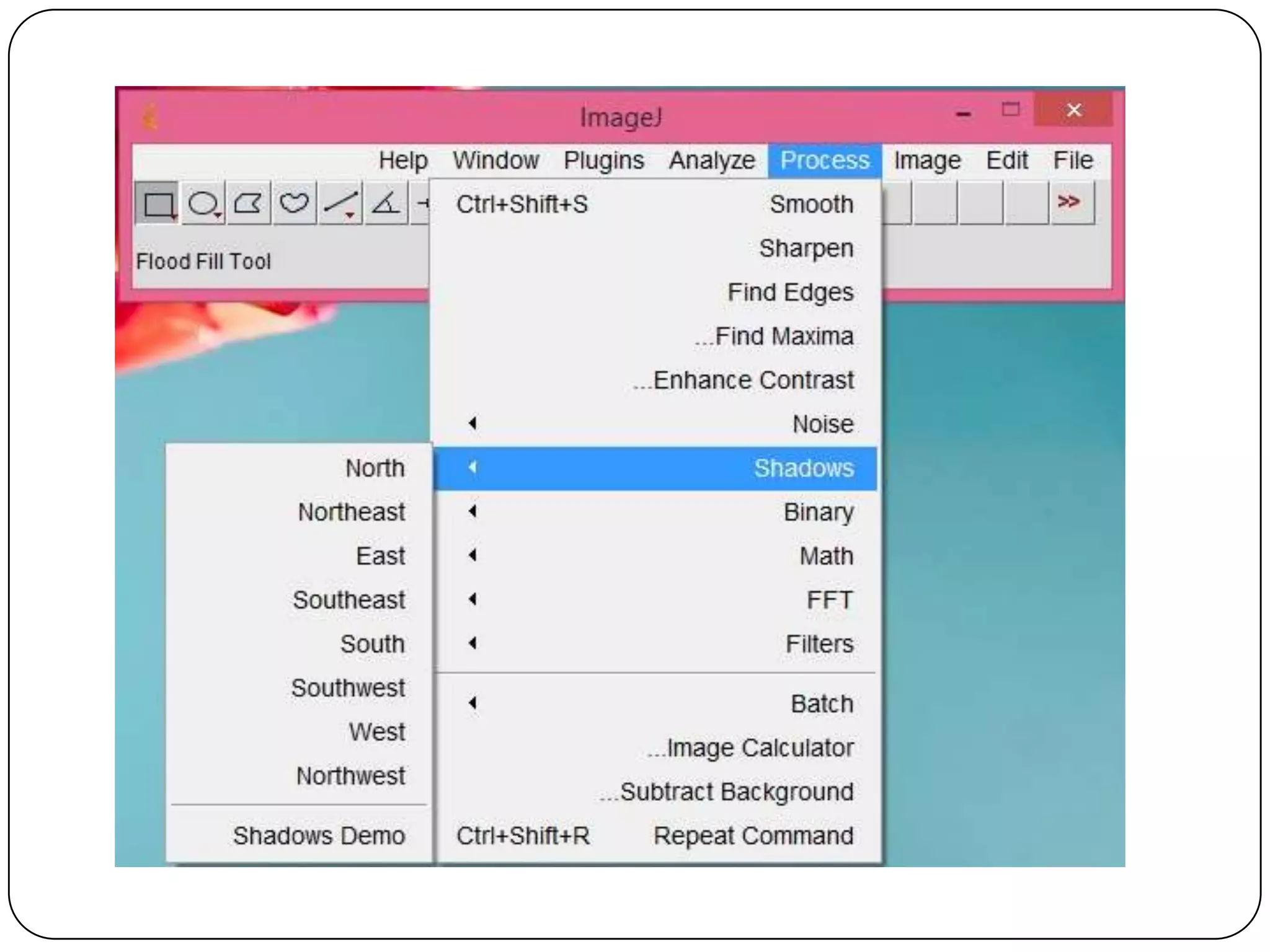Select the Rectangle selection tool

tap(158, 203)
